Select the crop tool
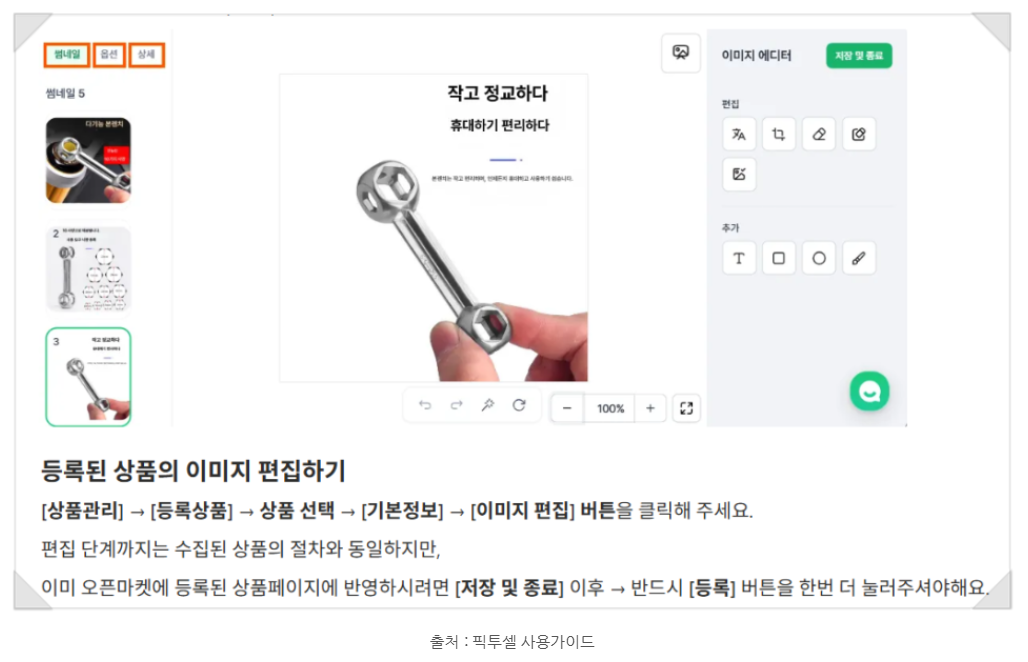1028x662 pixels. click(x=779, y=134)
